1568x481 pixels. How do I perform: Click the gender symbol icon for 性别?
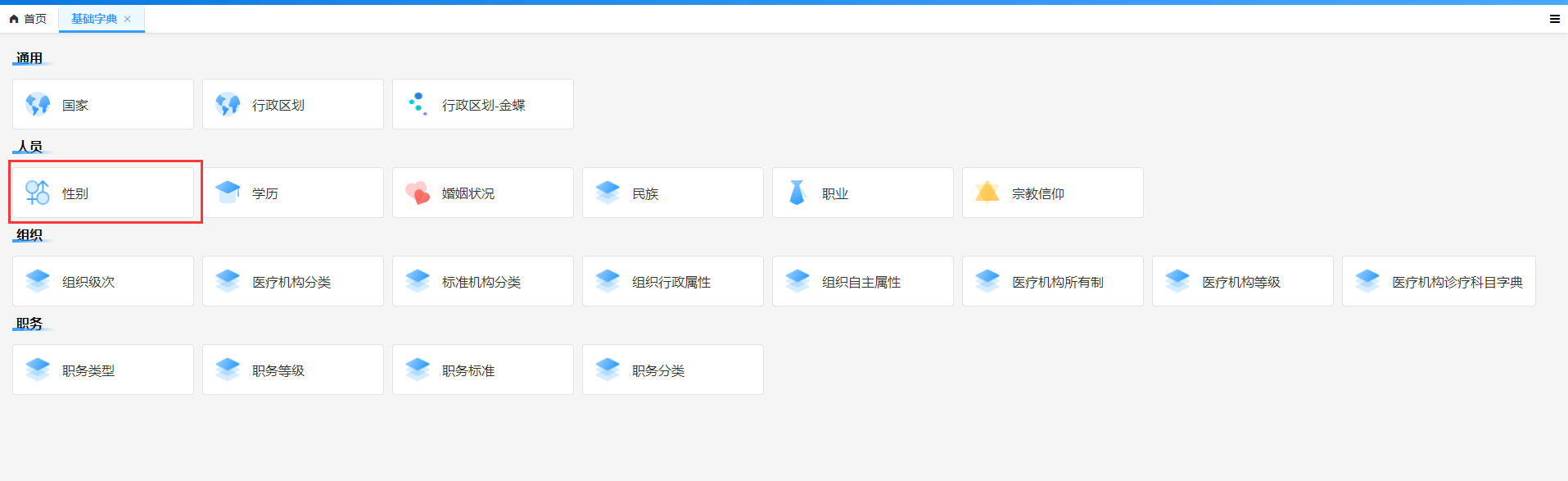tap(38, 193)
